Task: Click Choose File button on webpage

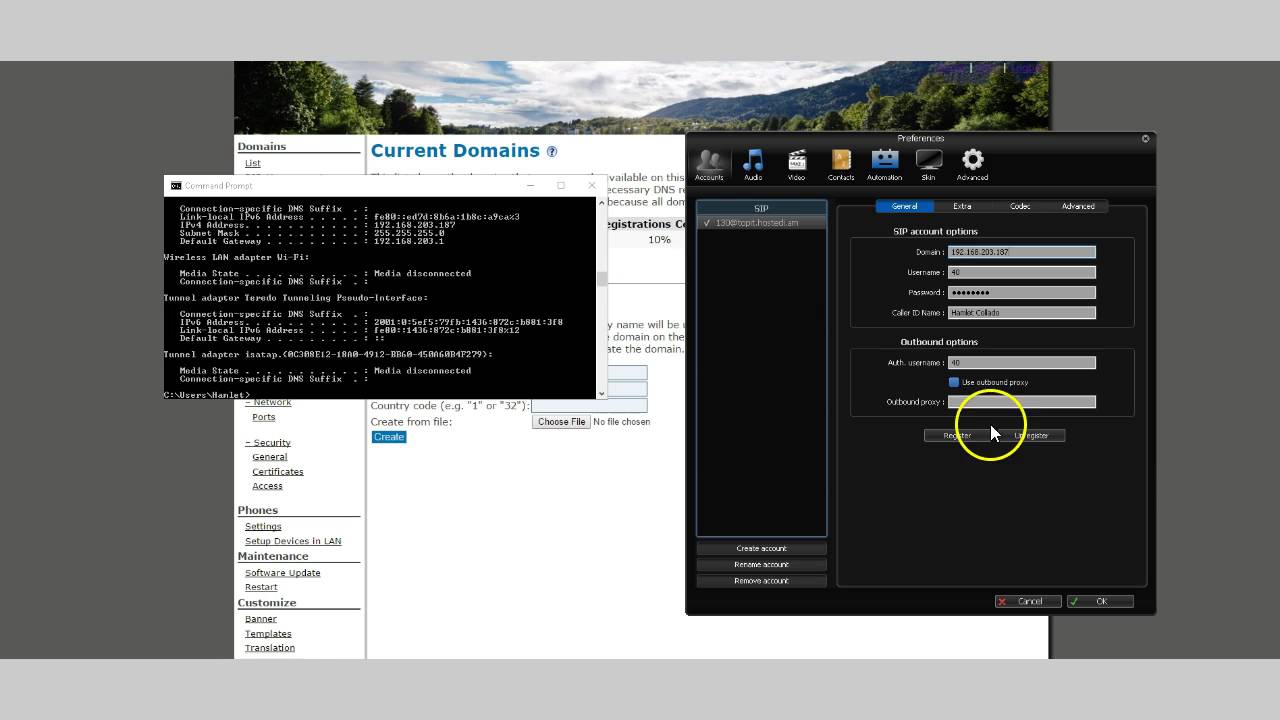Action: pos(561,422)
